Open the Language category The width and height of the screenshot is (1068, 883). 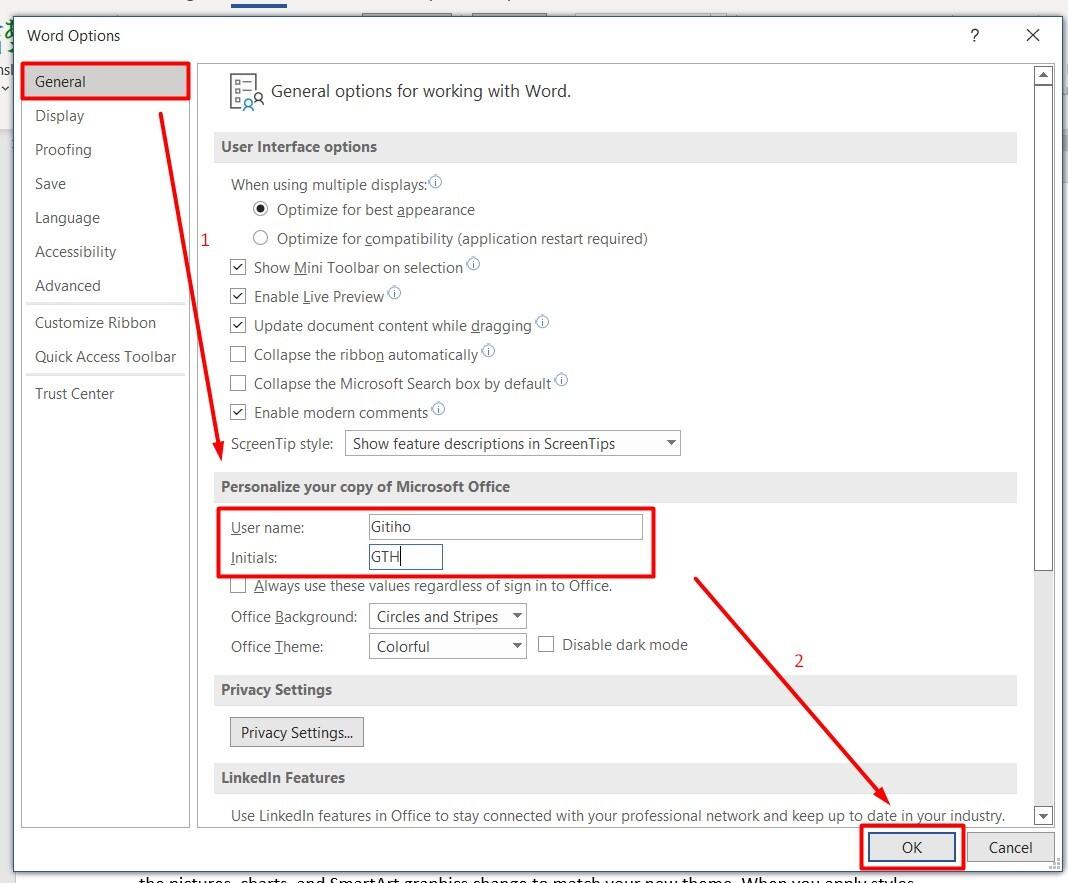(x=105, y=218)
